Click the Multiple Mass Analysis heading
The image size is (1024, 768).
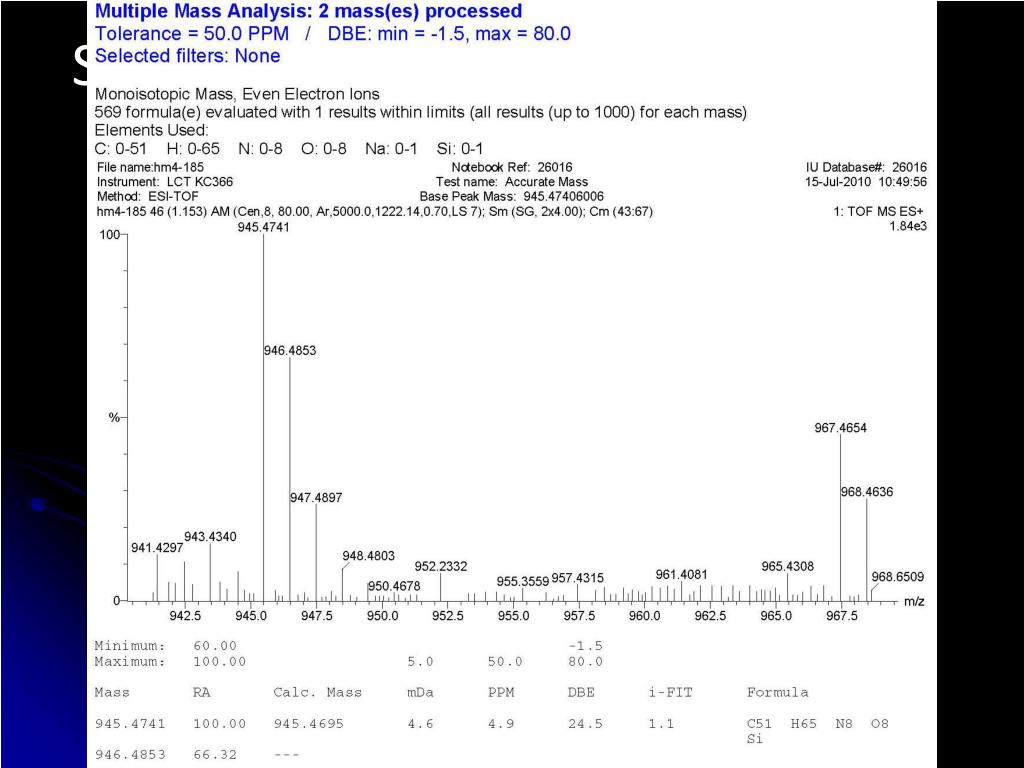pyautogui.click(x=308, y=11)
